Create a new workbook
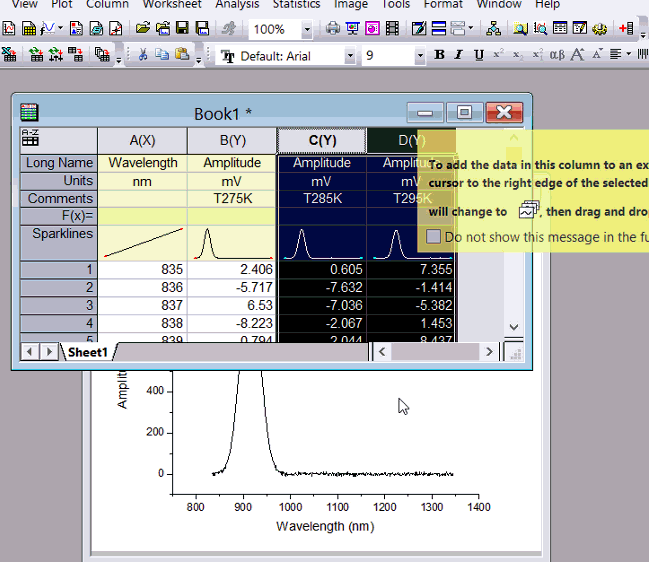This screenshot has width=652, height=566. coord(29,29)
